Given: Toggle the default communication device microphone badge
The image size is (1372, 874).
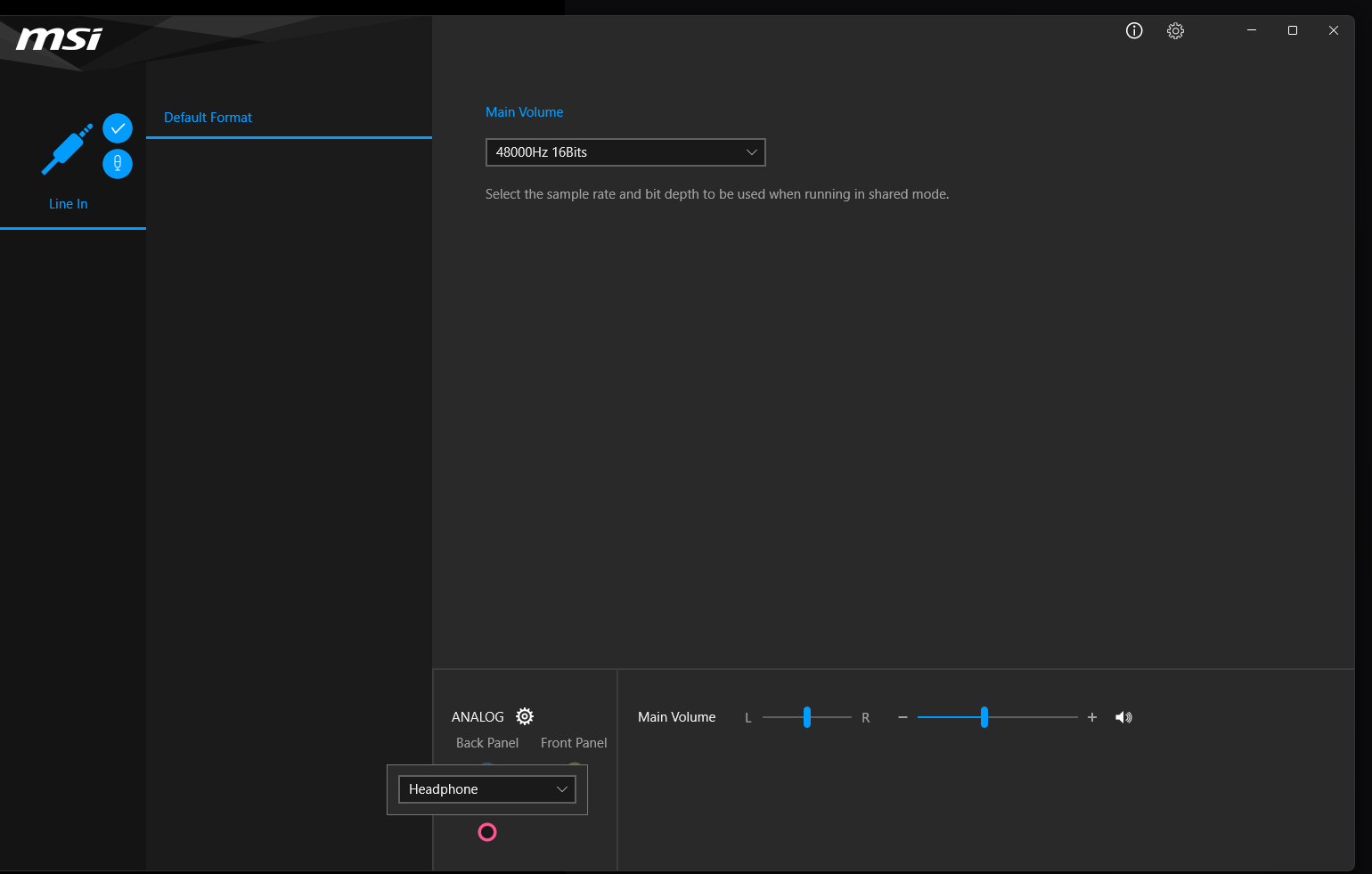Looking at the screenshot, I should tap(118, 164).
